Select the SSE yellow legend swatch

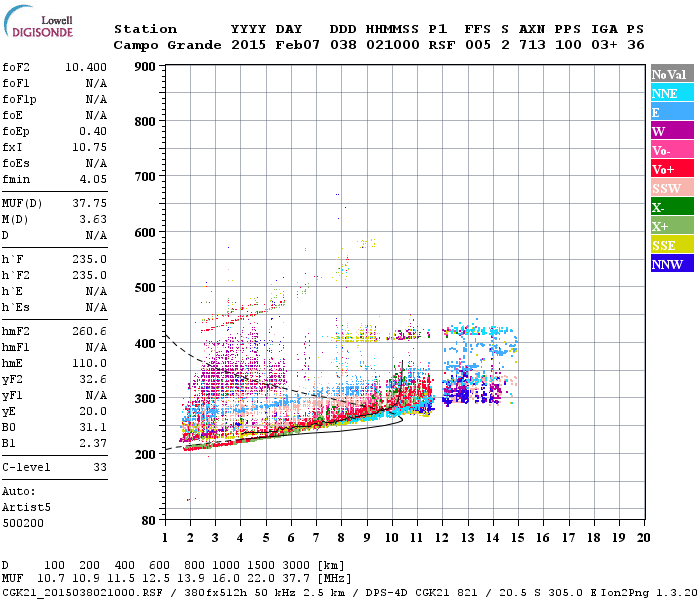(x=672, y=245)
